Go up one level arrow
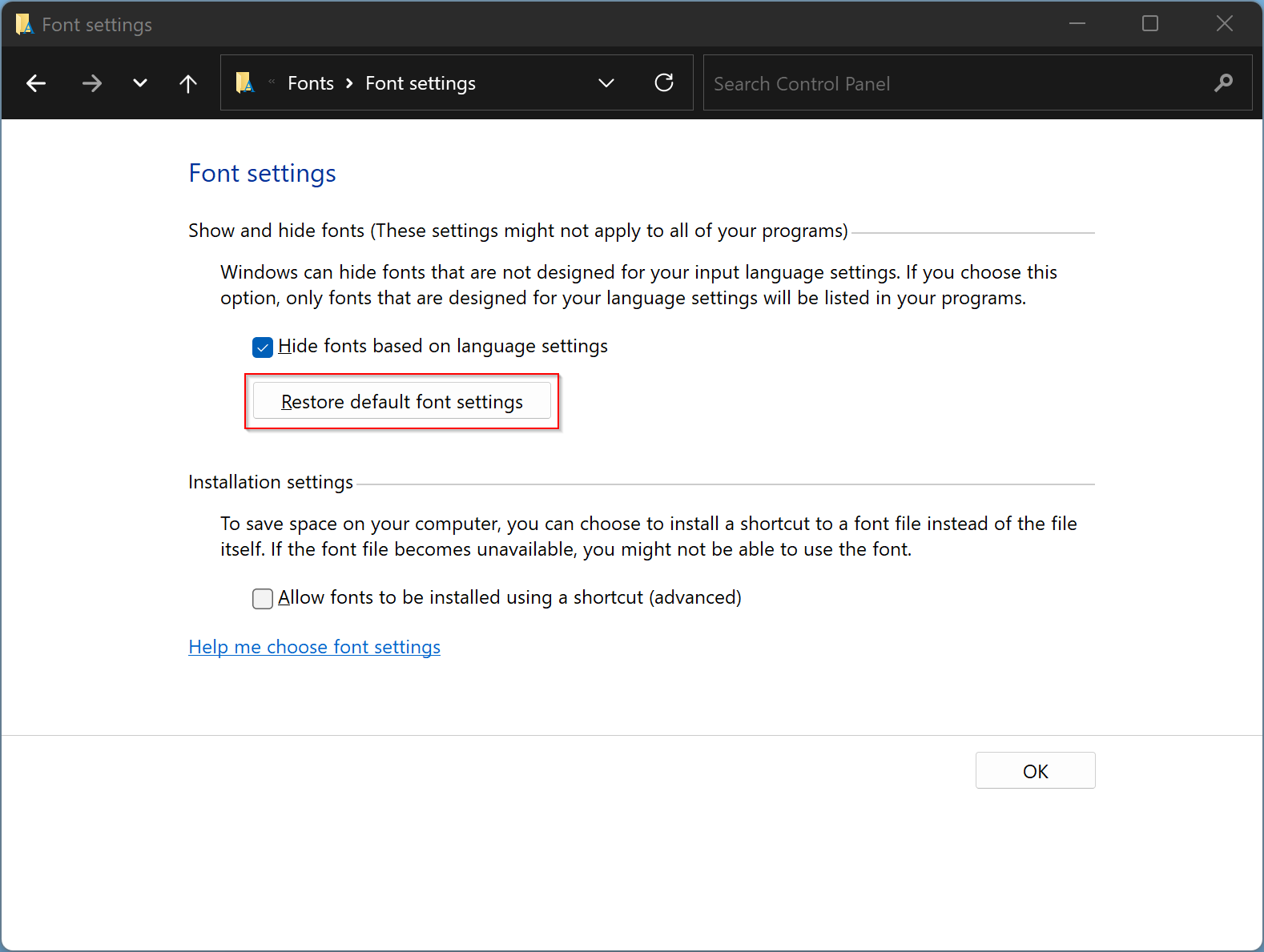 pos(188,83)
